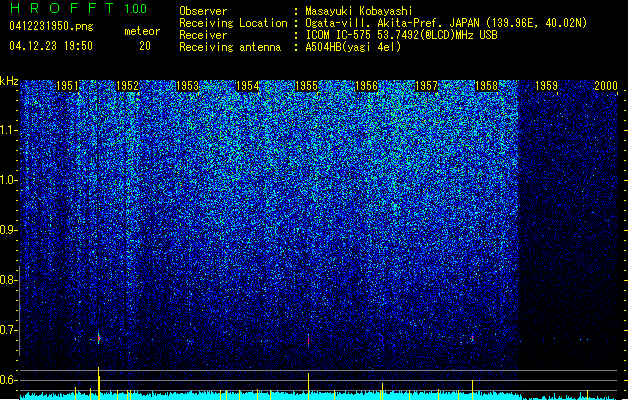
Task: Click the kHz axis unit label
Action: (x=9, y=81)
